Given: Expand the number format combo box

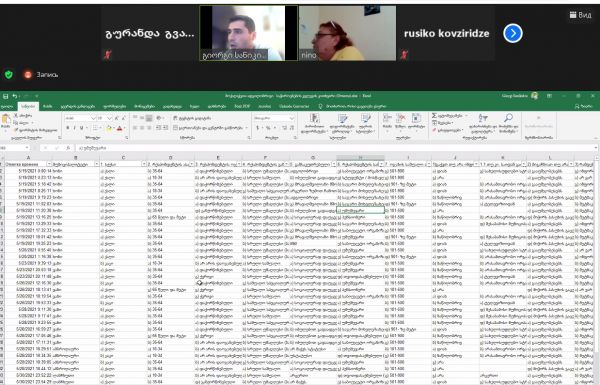Looking at the screenshot, I should [x=292, y=118].
